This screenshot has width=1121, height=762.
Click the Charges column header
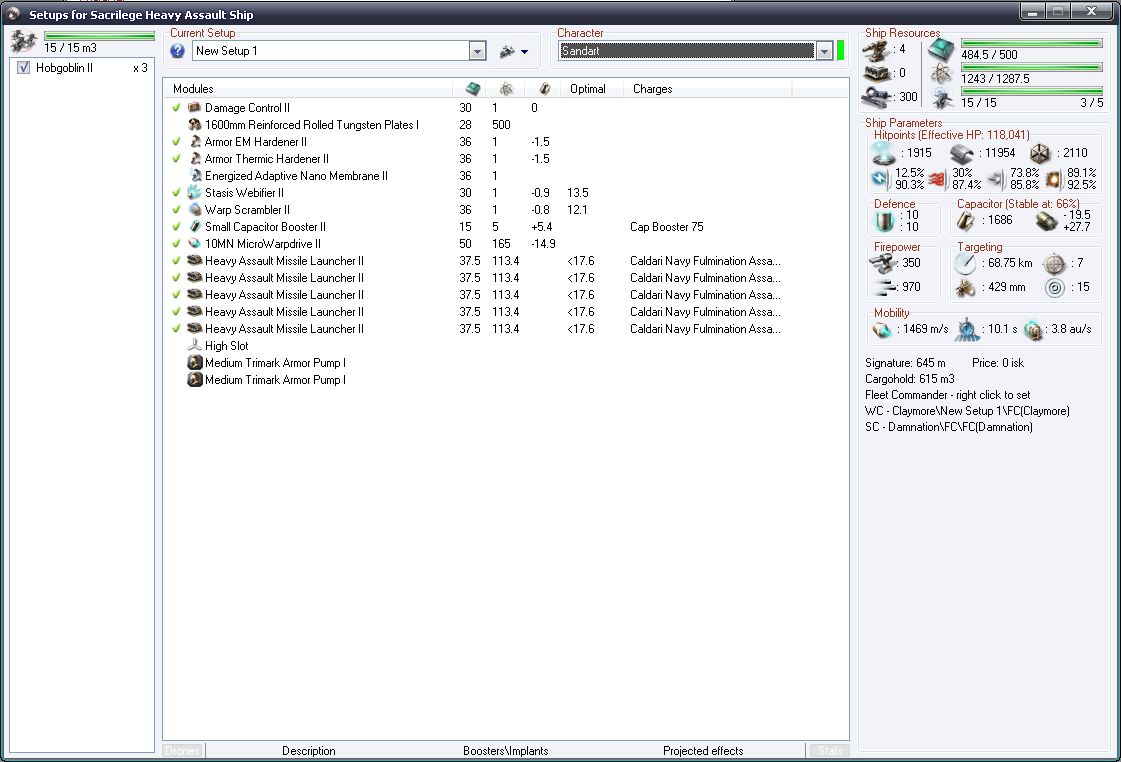[707, 89]
